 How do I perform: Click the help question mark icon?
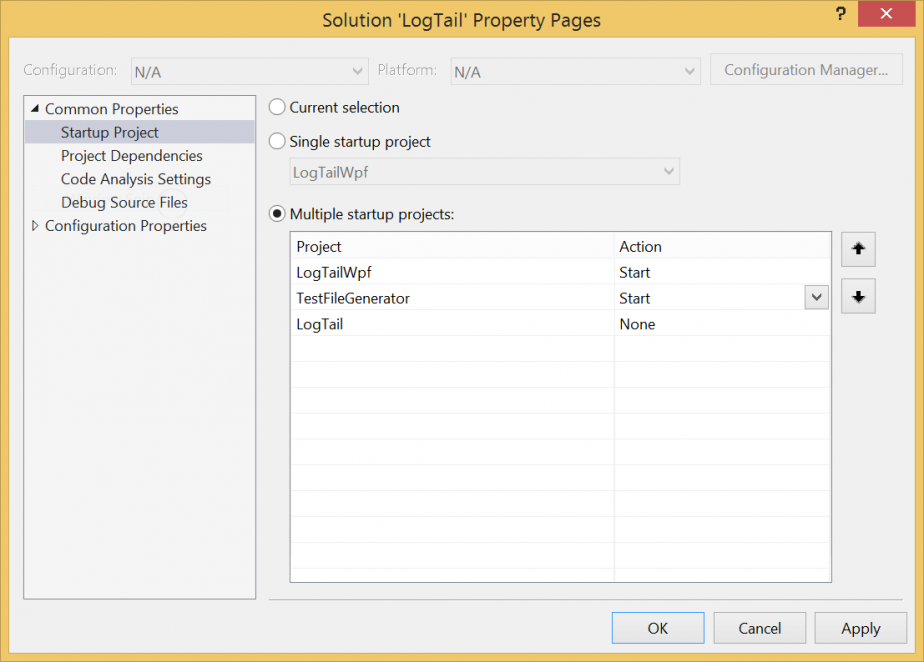(x=840, y=17)
